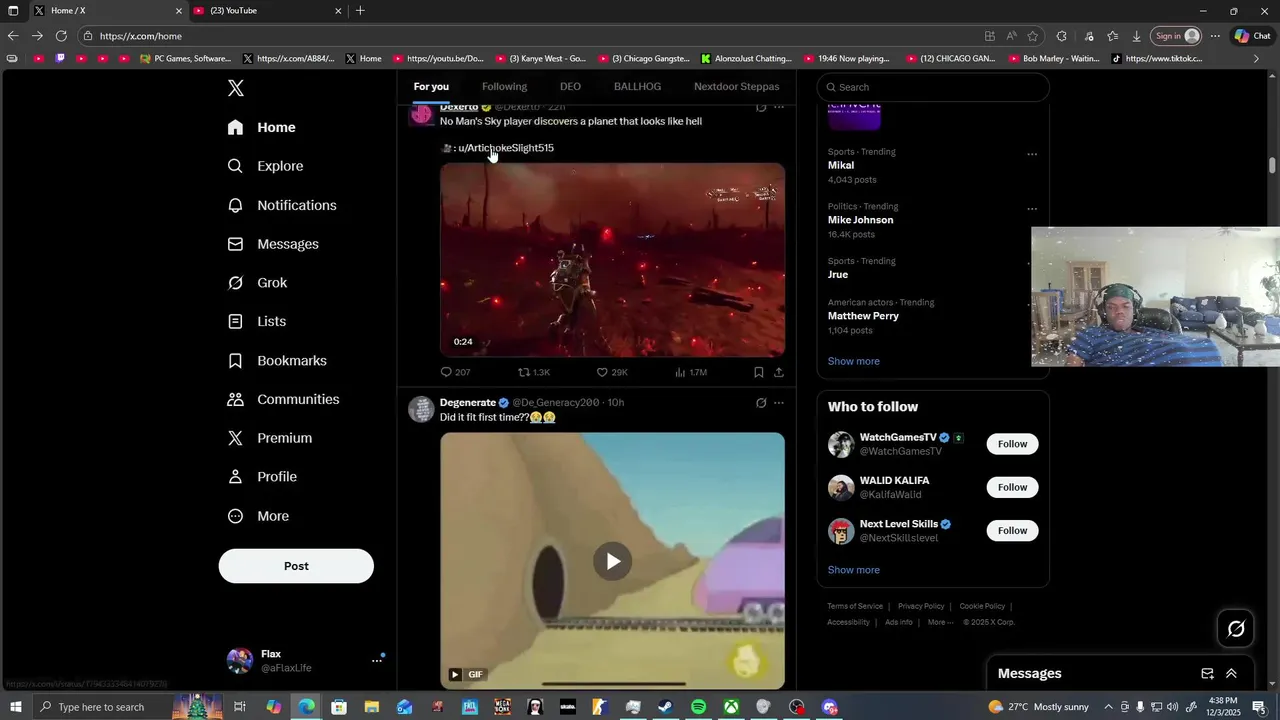Add this page to favorites star
This screenshot has height=720, width=1280.
[1033, 36]
